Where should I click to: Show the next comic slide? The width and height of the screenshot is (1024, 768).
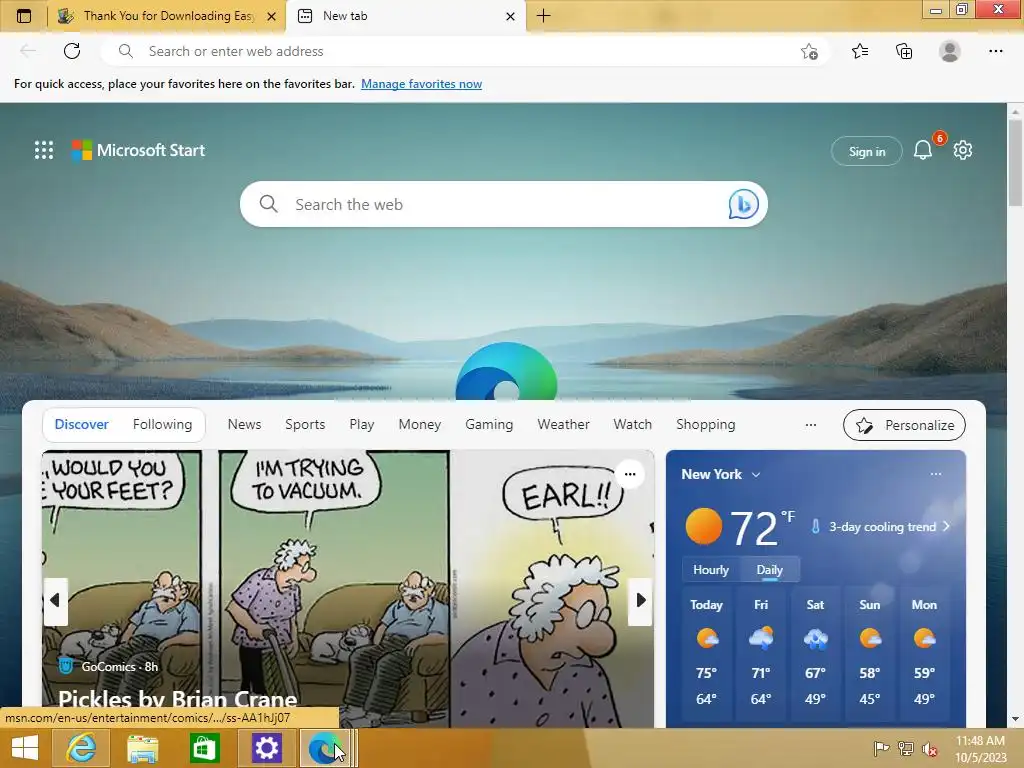[641, 600]
